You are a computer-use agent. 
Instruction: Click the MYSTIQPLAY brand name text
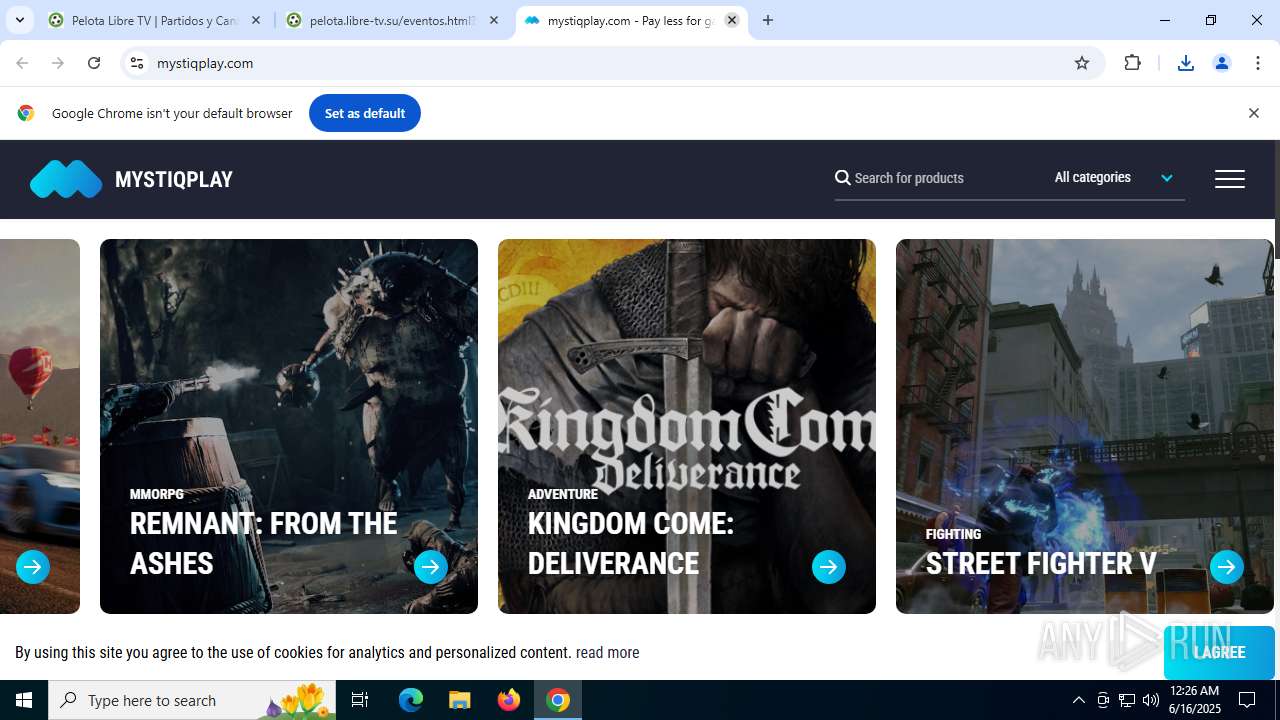coord(174,179)
